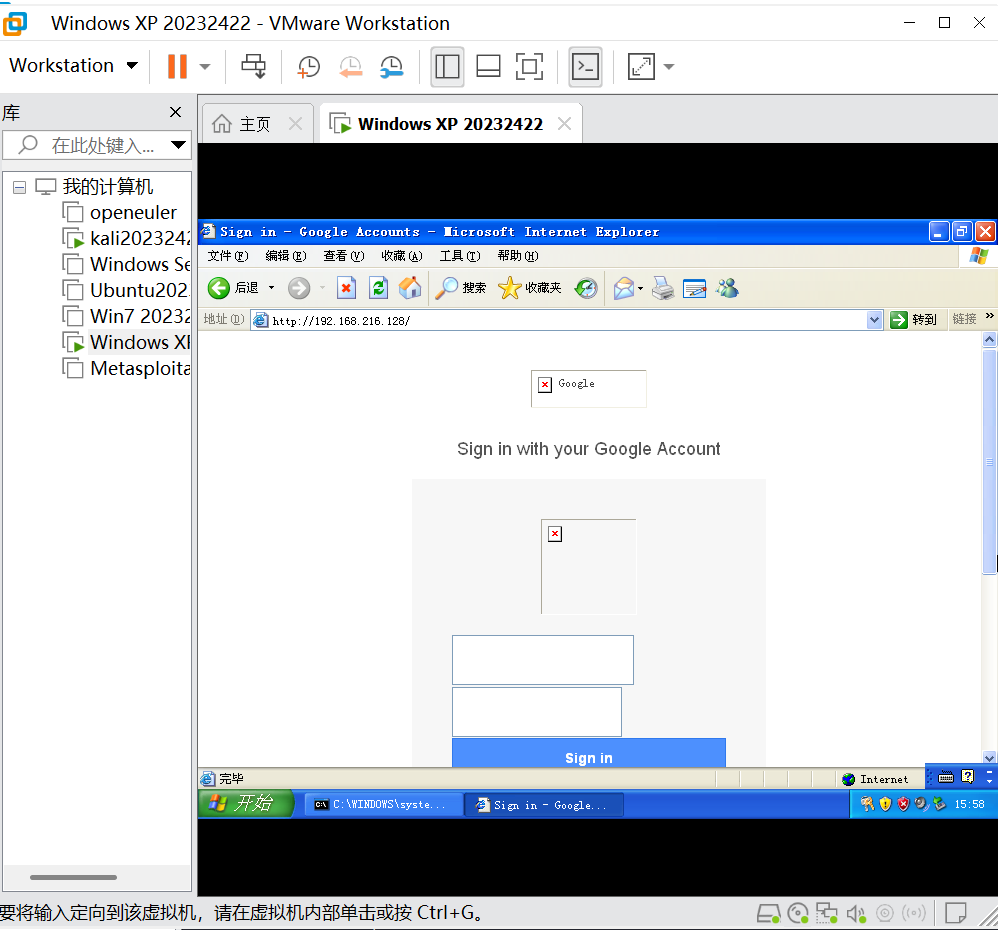Click the IE address bar URL
Screen dimensions: 998x930
click(341, 321)
